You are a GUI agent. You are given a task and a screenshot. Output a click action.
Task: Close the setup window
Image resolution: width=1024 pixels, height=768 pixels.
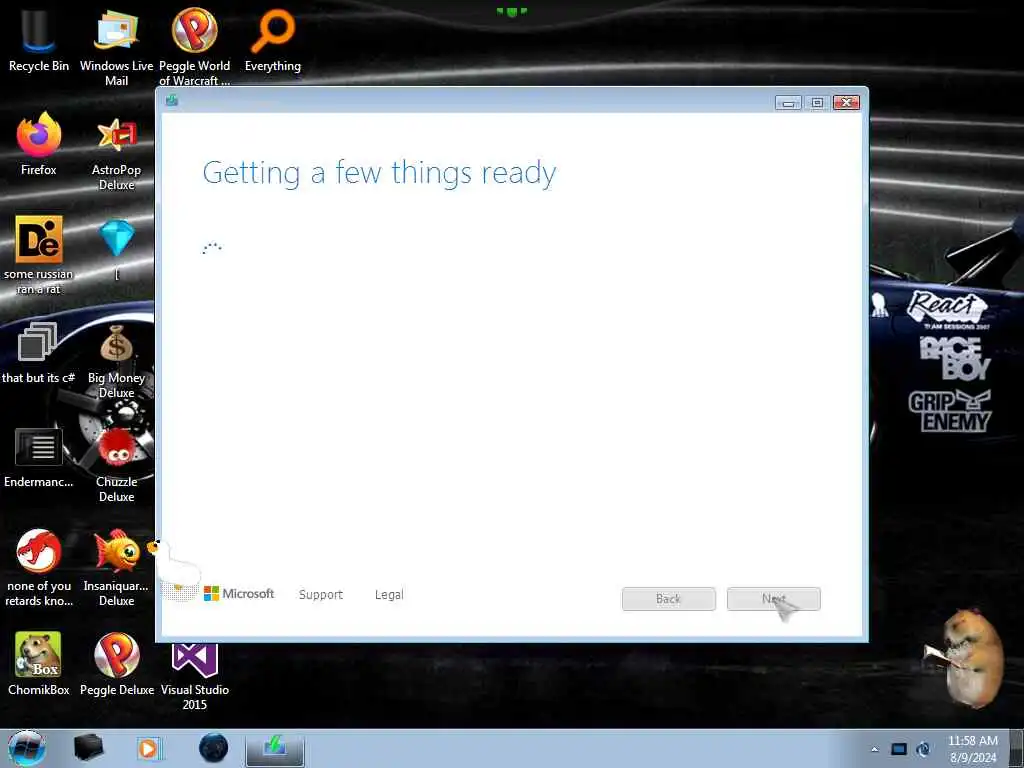pyautogui.click(x=846, y=103)
